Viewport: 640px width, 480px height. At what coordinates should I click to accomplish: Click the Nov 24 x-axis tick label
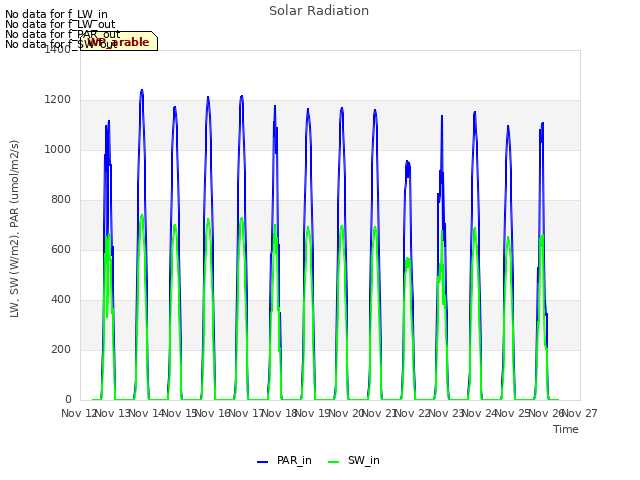point(480,413)
